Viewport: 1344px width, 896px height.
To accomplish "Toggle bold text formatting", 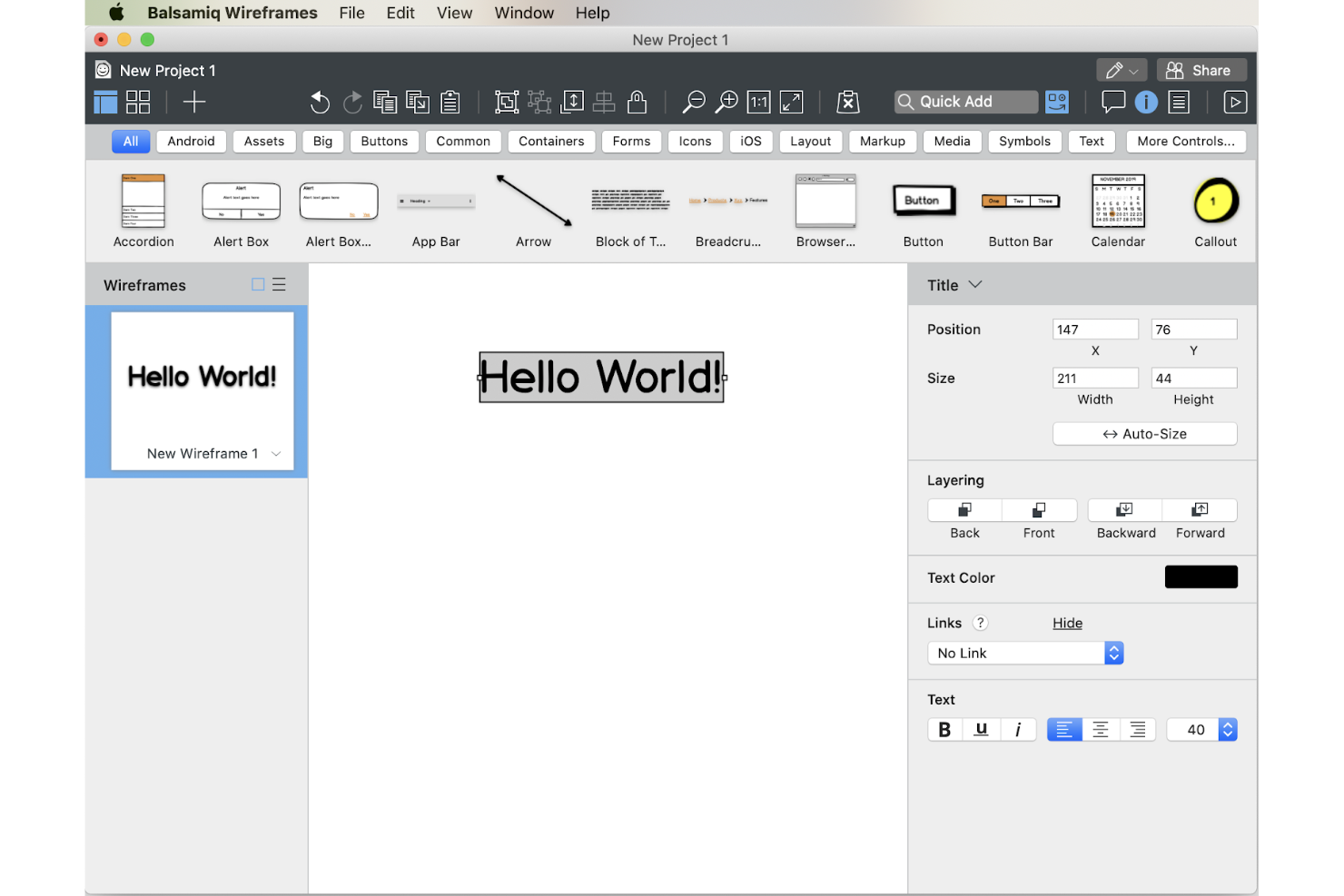I will (944, 729).
